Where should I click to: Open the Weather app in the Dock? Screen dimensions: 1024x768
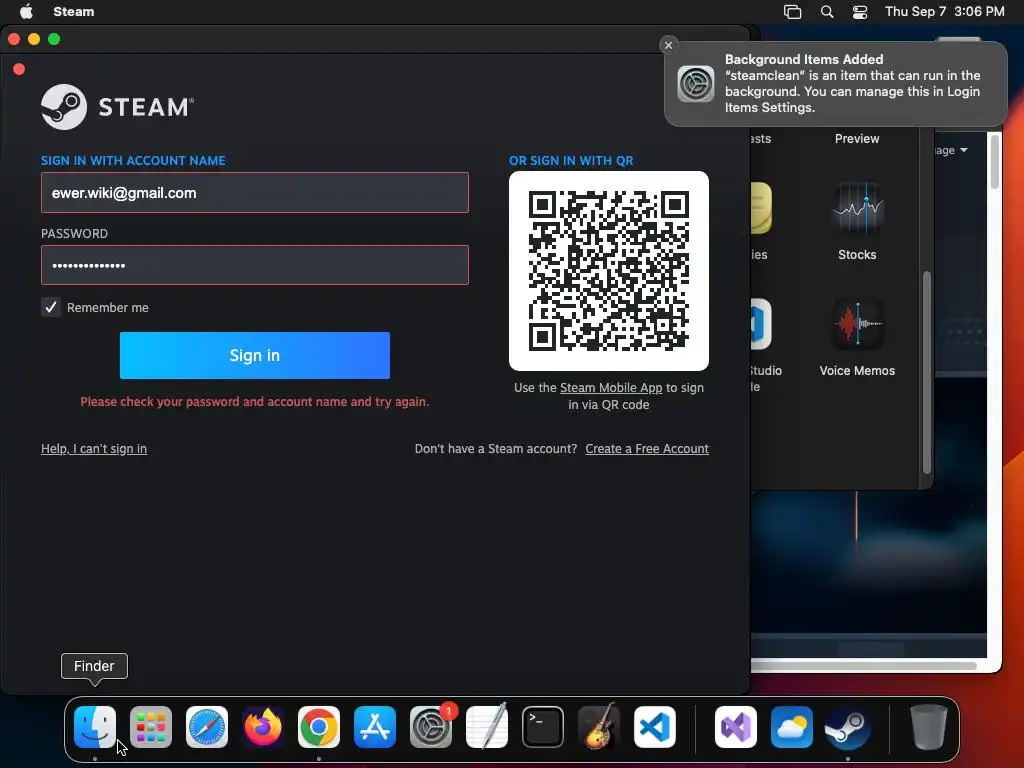click(x=792, y=727)
